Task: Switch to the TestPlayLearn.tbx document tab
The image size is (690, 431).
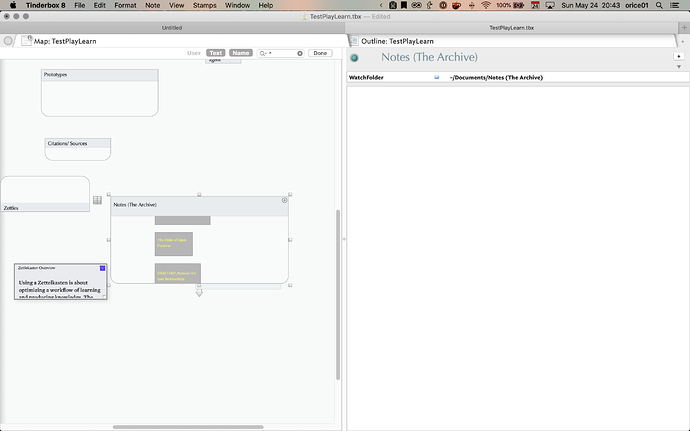Action: [511, 27]
